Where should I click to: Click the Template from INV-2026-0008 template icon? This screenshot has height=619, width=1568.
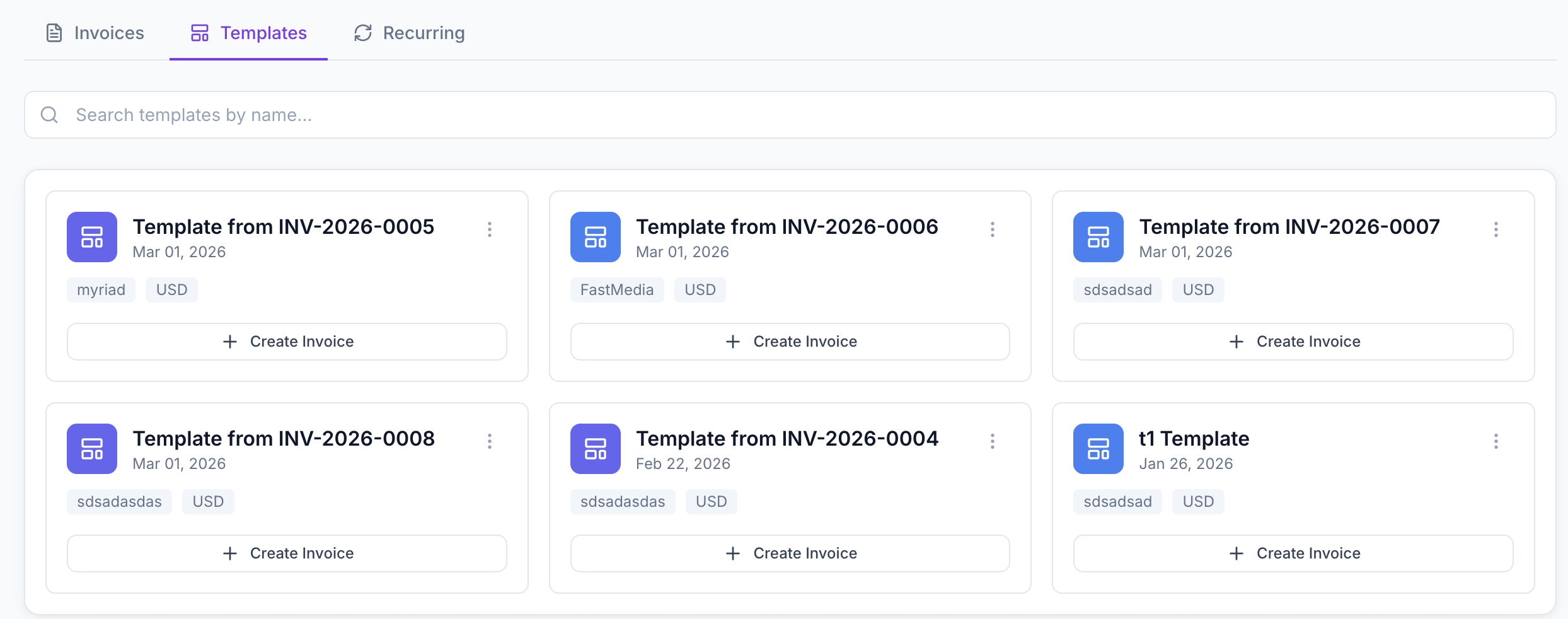(x=92, y=449)
